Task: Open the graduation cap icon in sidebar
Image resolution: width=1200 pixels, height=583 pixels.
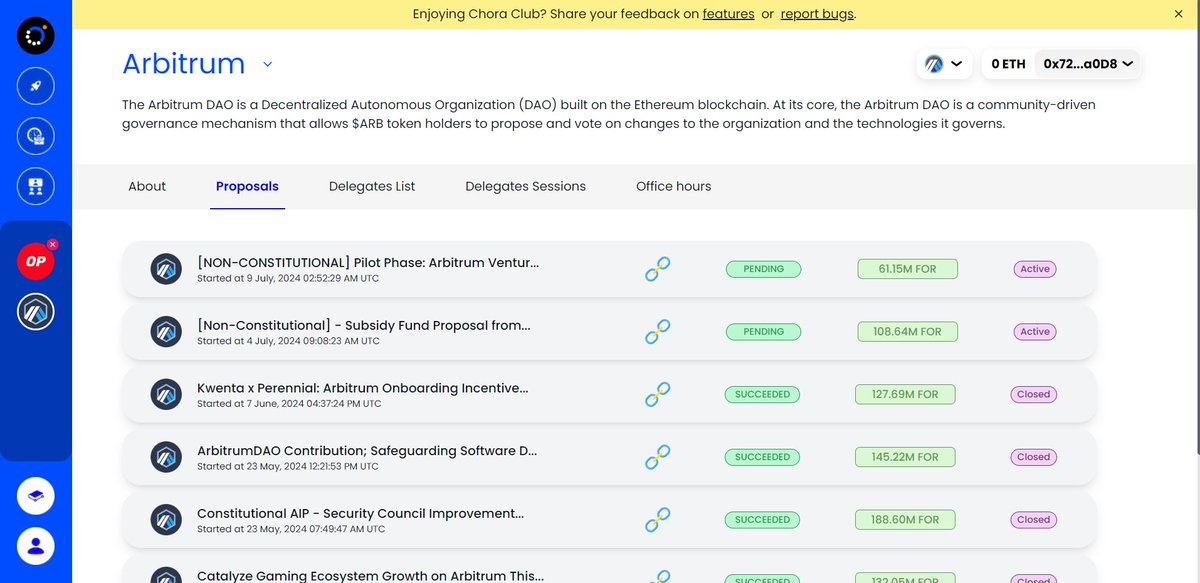Action: 36,495
